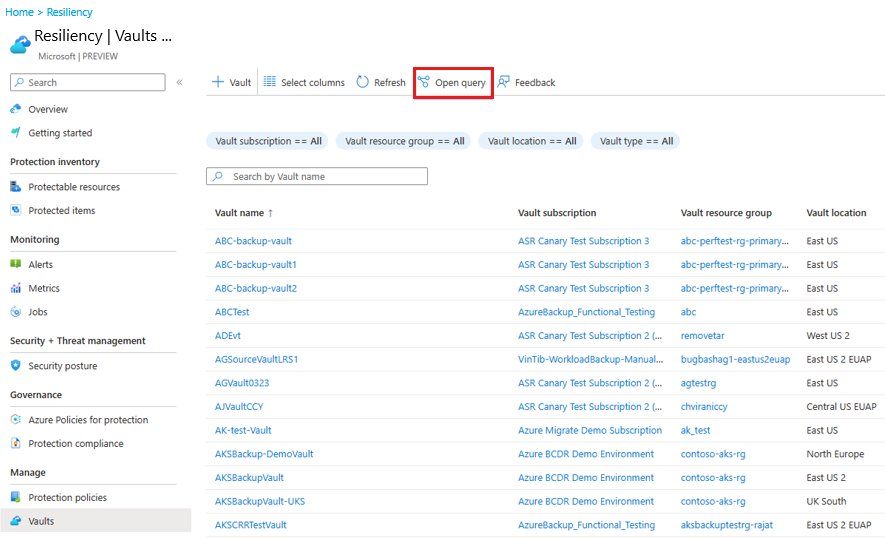Image resolution: width=885 pixels, height=538 pixels.
Task: Open ADEvt vault link
Action: 227,336
